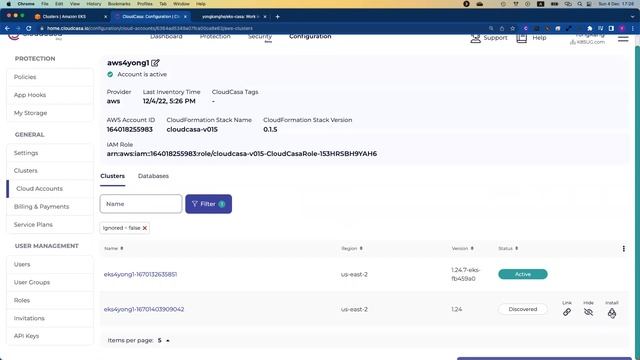Open the Dashboard top navigation item
Viewport: 640px width, 360px height.
(166, 37)
